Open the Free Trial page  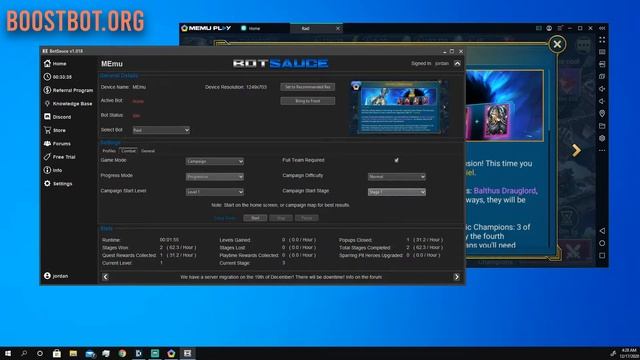[x=60, y=157]
